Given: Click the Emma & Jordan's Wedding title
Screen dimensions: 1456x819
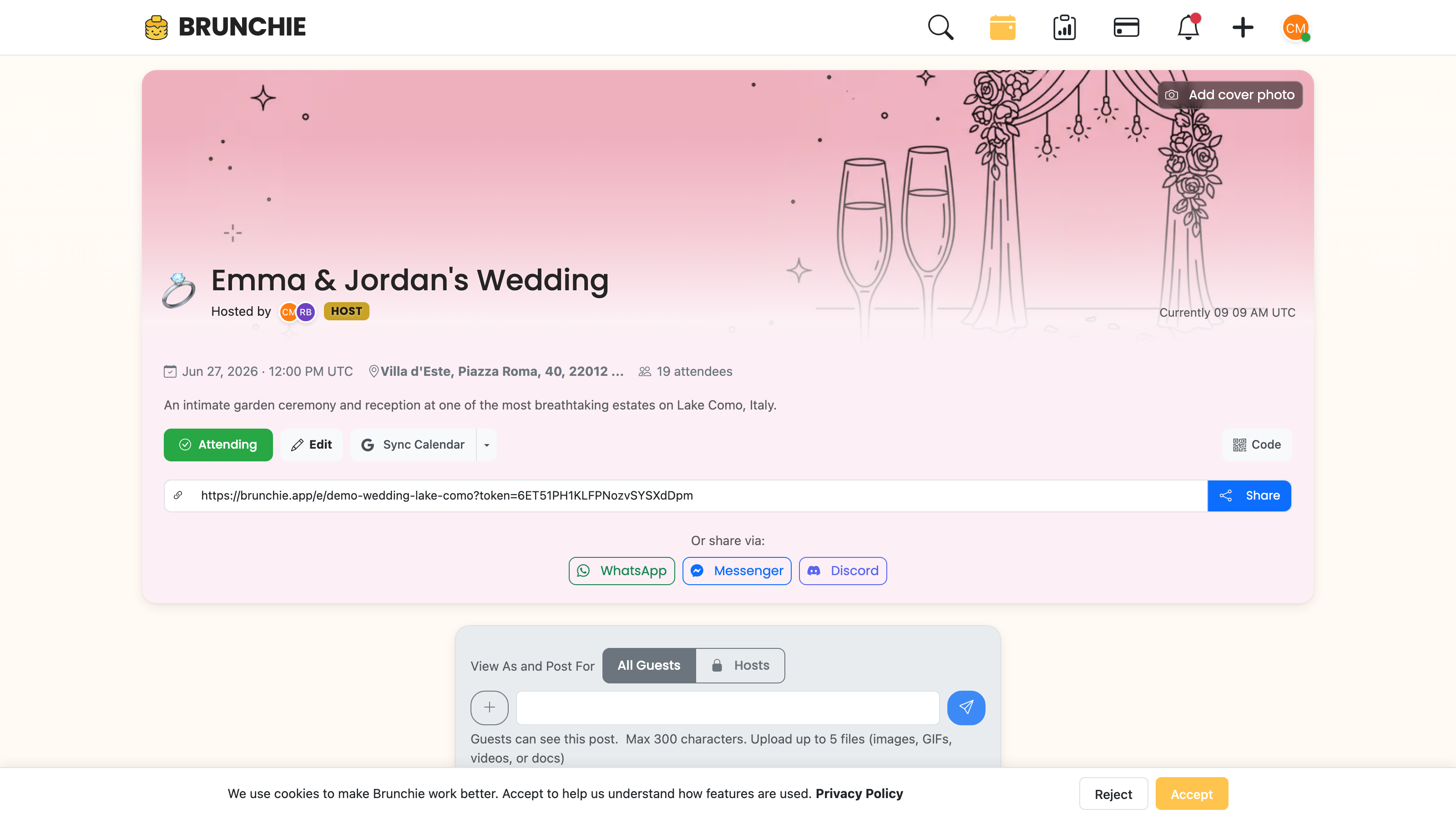Looking at the screenshot, I should (x=410, y=280).
